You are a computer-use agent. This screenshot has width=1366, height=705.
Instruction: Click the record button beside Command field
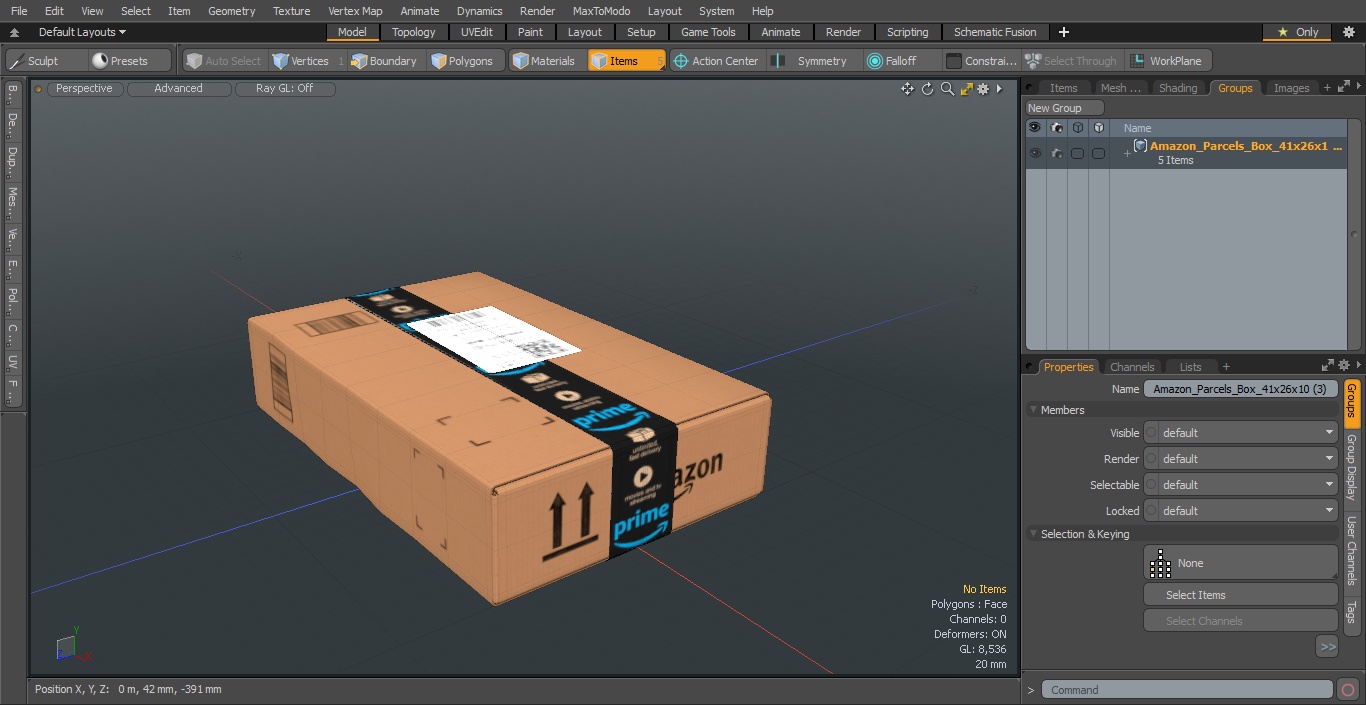click(1347, 690)
